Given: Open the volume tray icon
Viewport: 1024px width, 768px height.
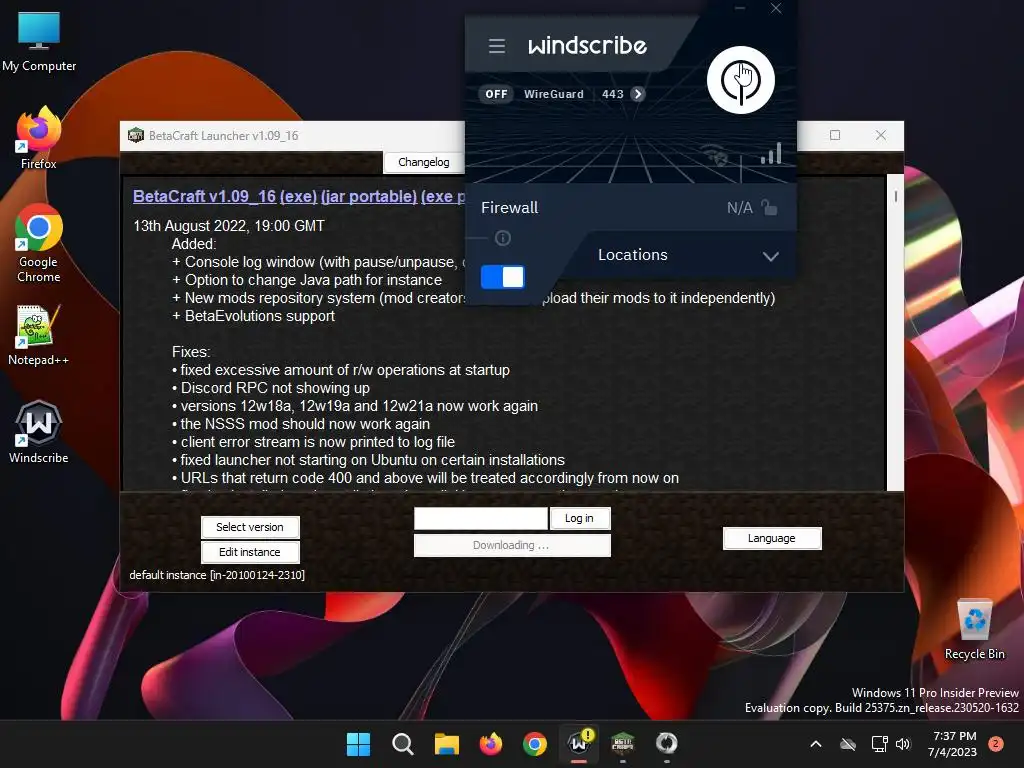Looking at the screenshot, I should [903, 744].
